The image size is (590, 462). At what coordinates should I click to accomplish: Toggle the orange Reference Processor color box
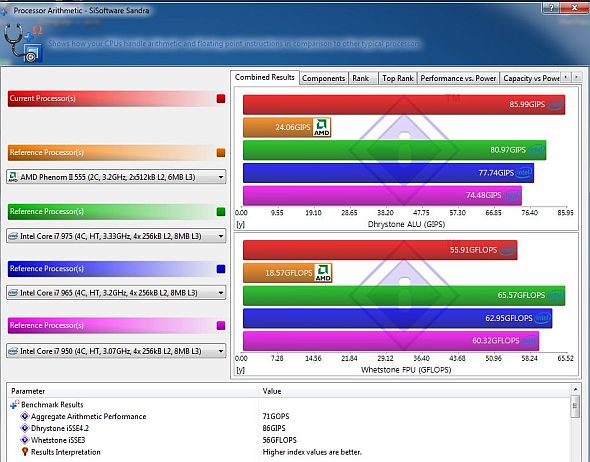click(x=221, y=153)
